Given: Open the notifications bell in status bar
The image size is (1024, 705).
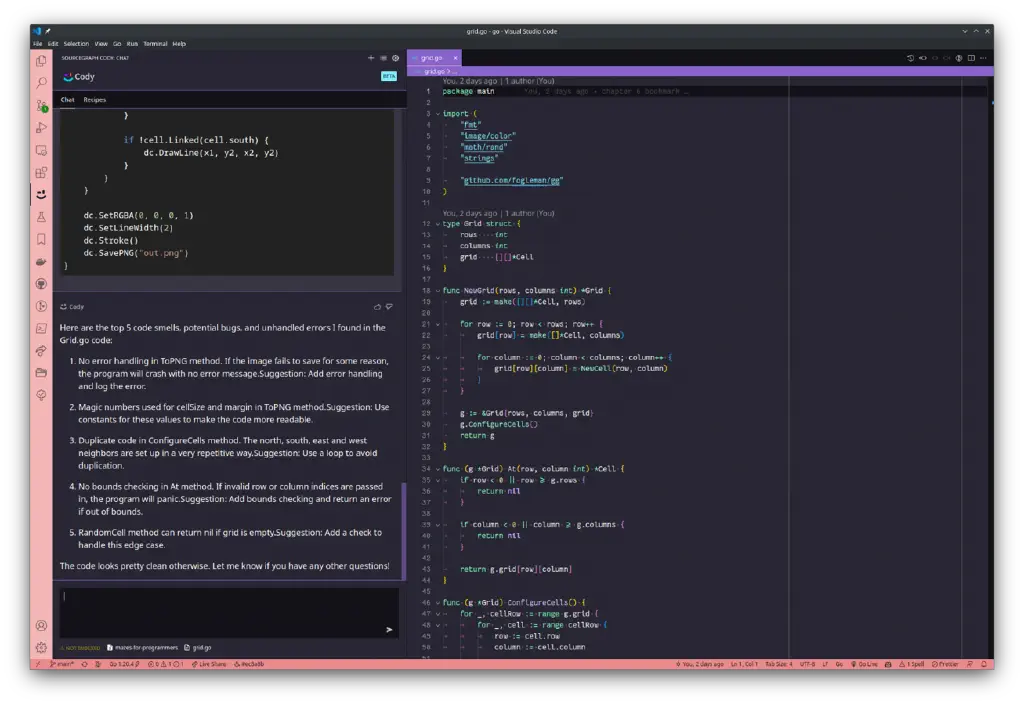Looking at the screenshot, I should click(984, 664).
